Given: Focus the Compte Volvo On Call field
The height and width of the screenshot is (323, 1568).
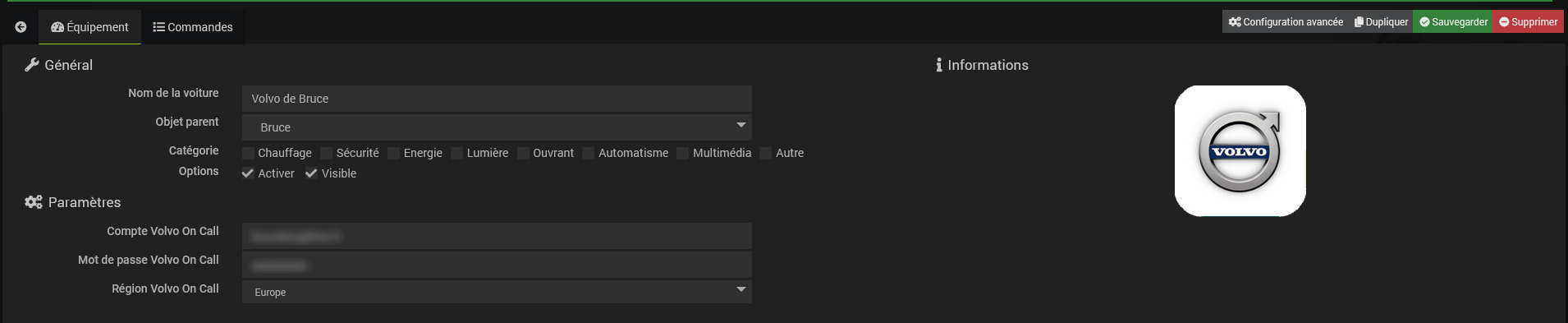Looking at the screenshot, I should pos(497,236).
